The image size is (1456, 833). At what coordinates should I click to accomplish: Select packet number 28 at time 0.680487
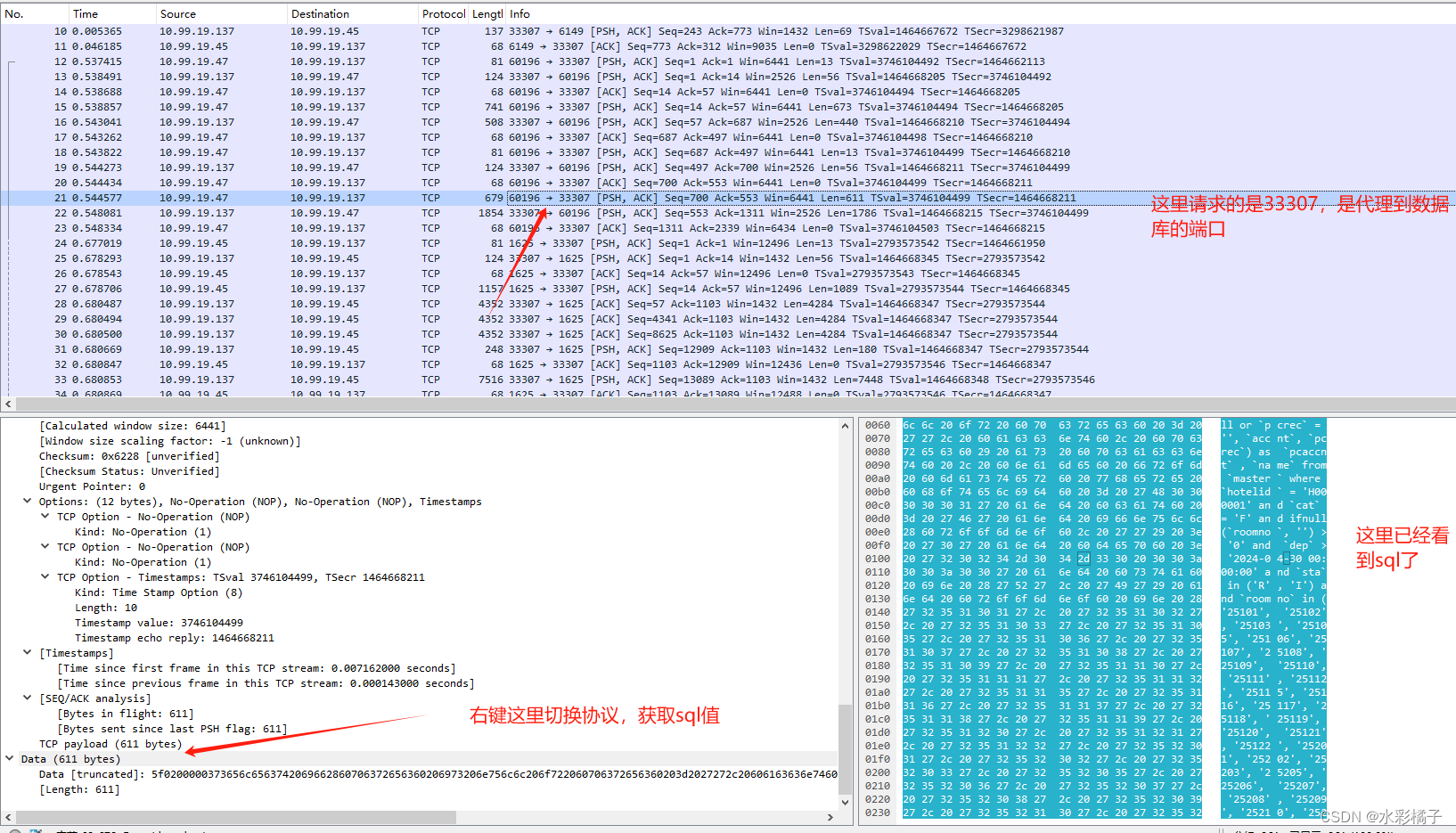coord(728,304)
